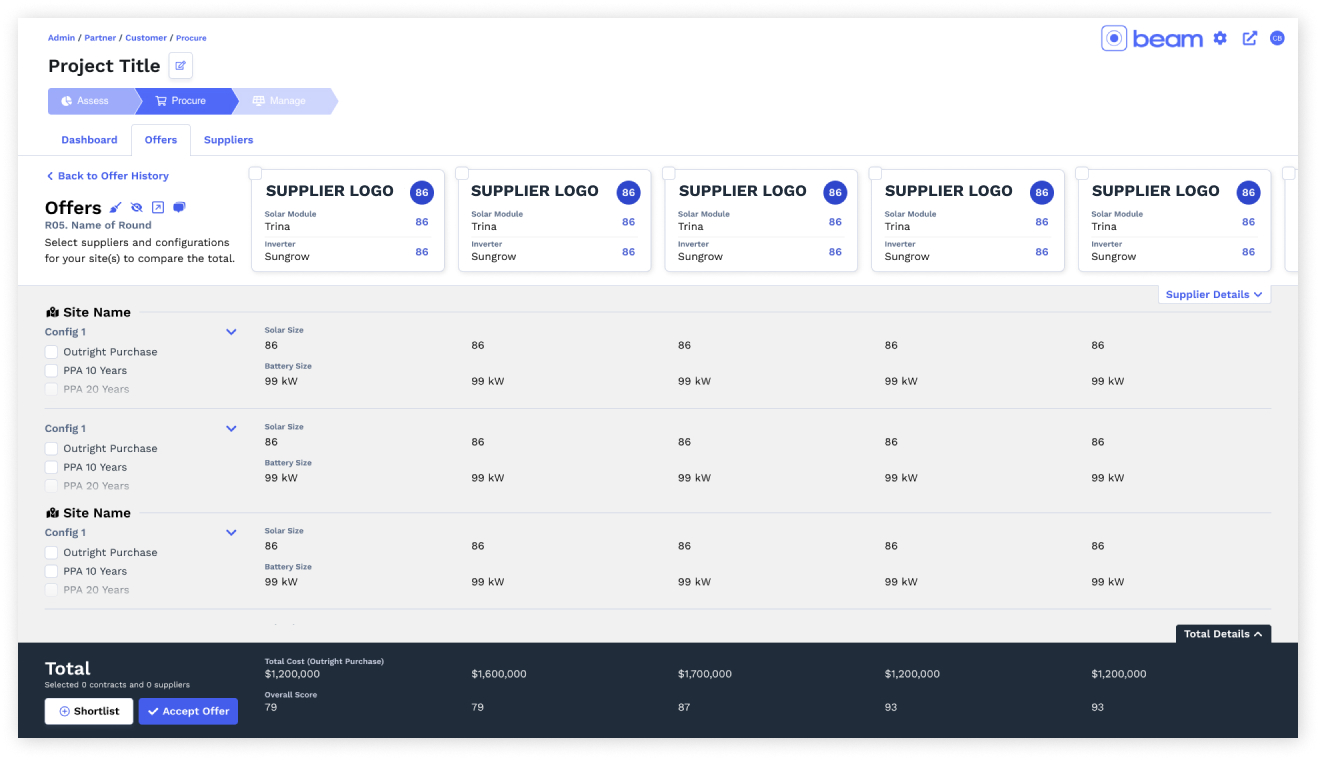Screen dimensions: 1320x760
Task: Check PPA 10 Years under the bottom Config 1
Action: 51,571
